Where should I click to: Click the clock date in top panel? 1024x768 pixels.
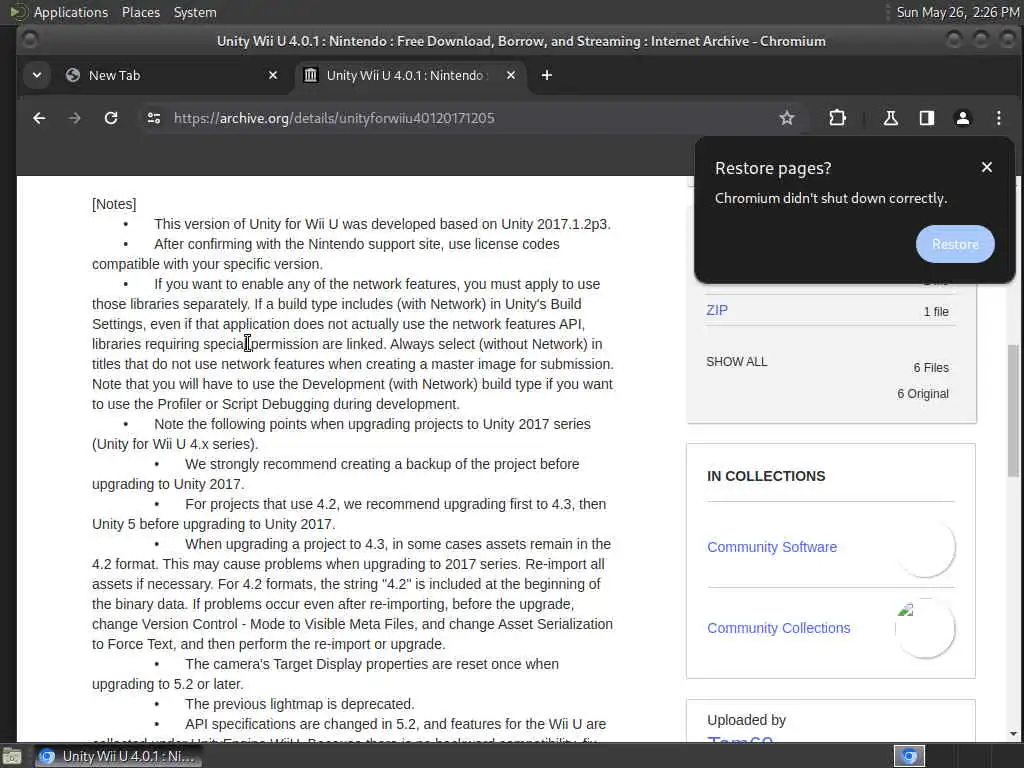click(x=957, y=12)
